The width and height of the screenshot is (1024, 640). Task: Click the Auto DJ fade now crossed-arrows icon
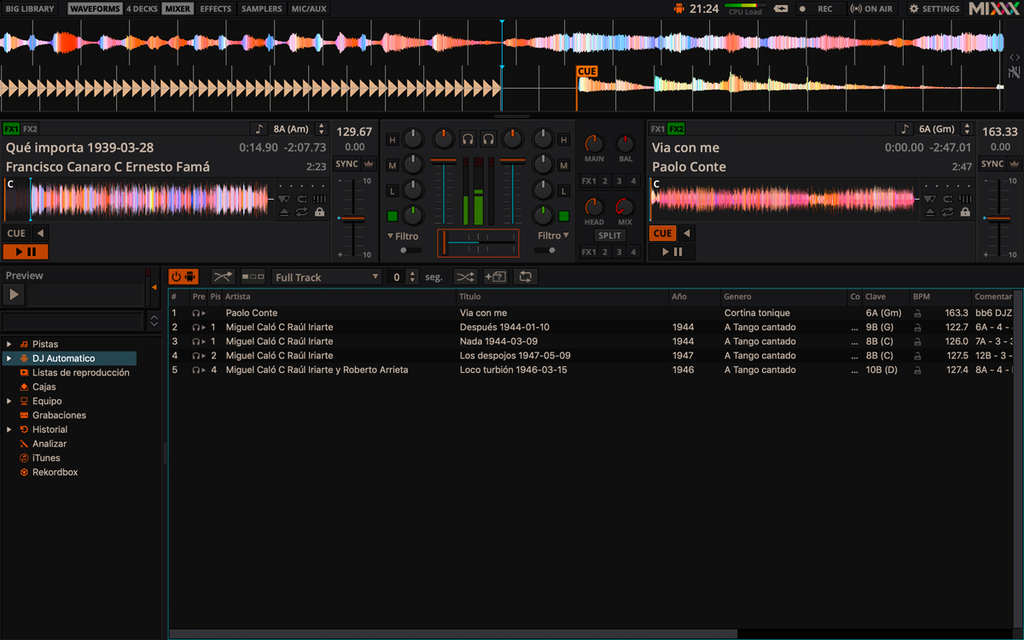coord(222,277)
